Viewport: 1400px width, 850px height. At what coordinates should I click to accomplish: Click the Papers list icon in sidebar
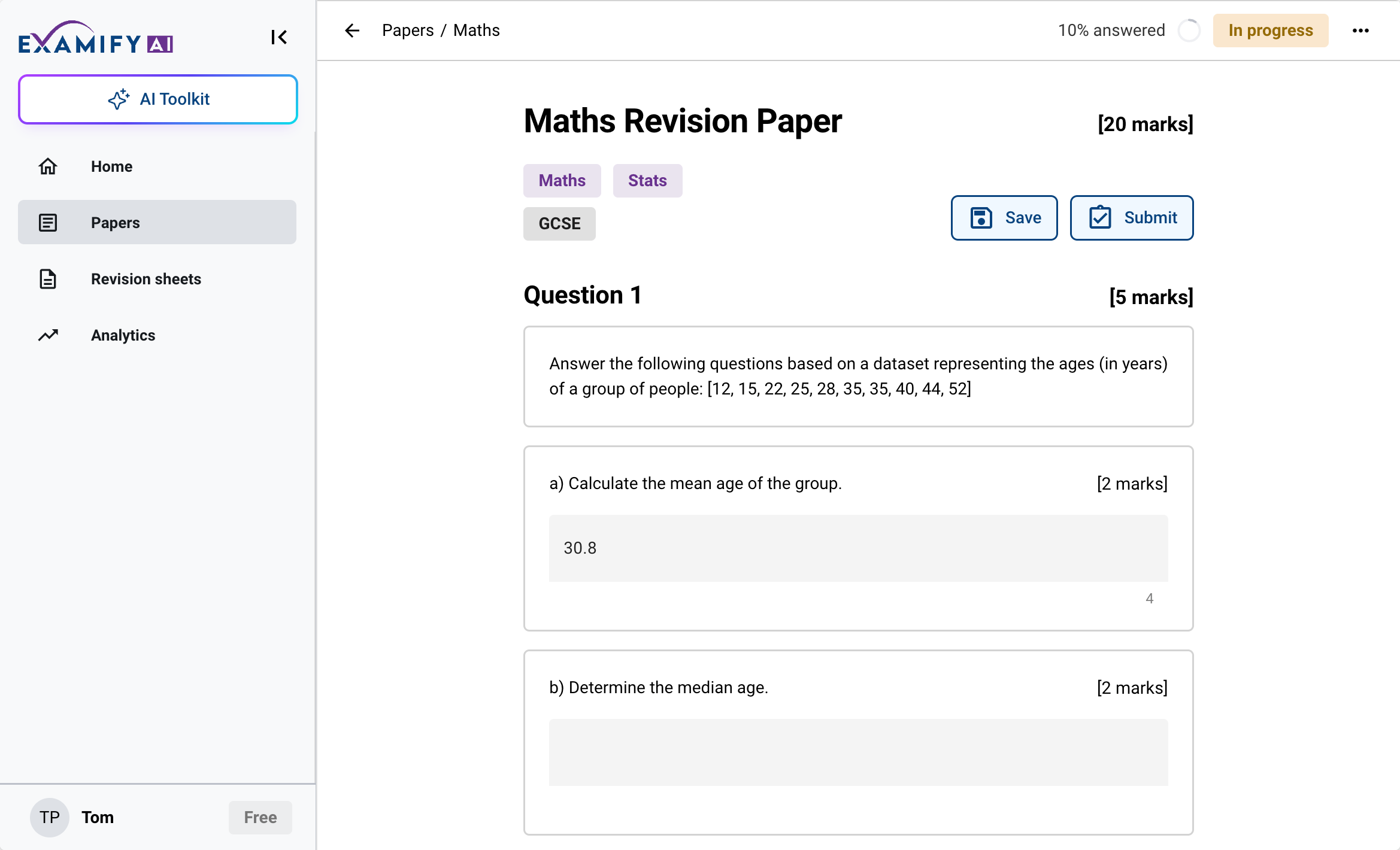tap(48, 223)
